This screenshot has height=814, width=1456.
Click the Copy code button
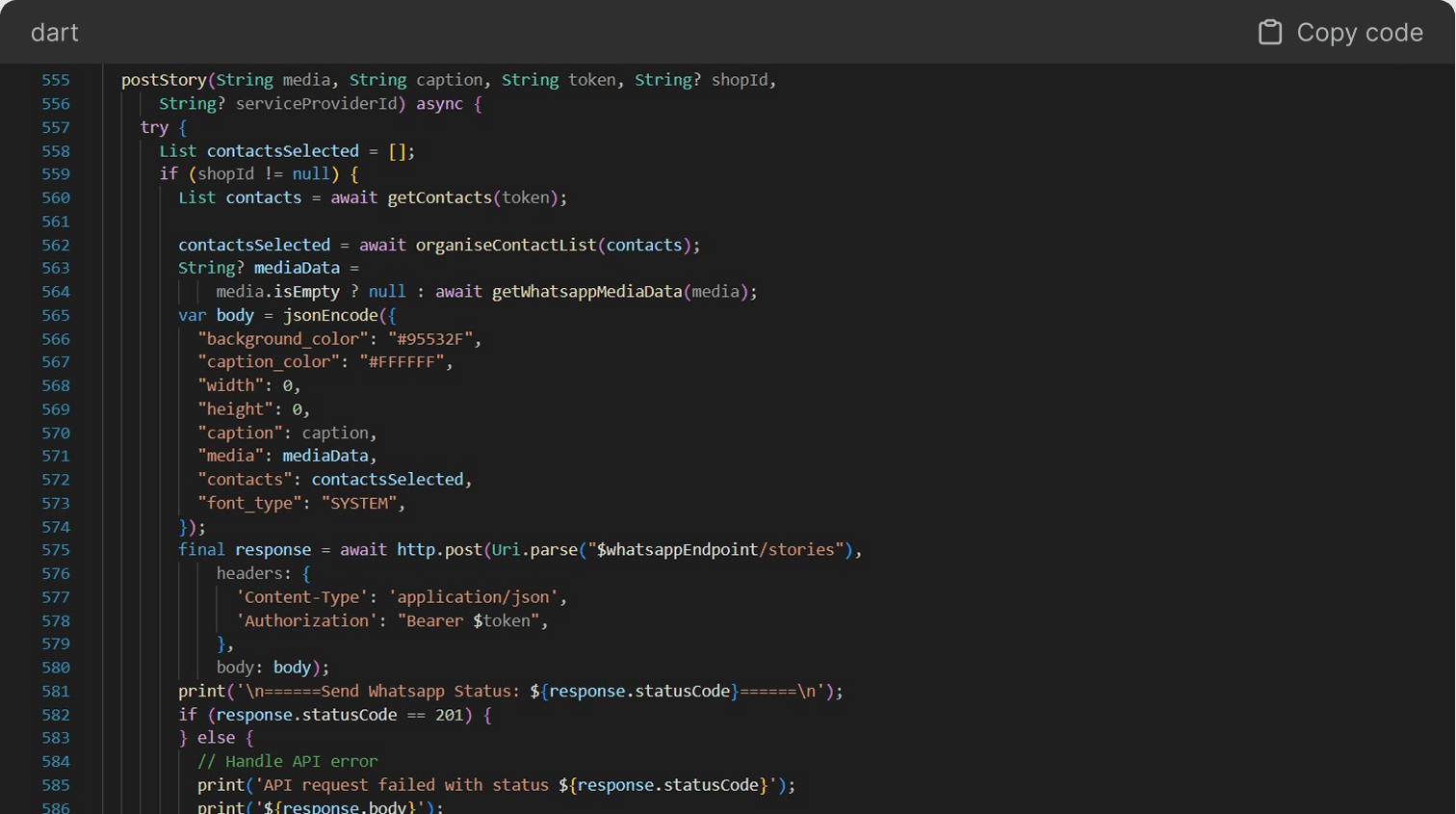click(x=1340, y=33)
